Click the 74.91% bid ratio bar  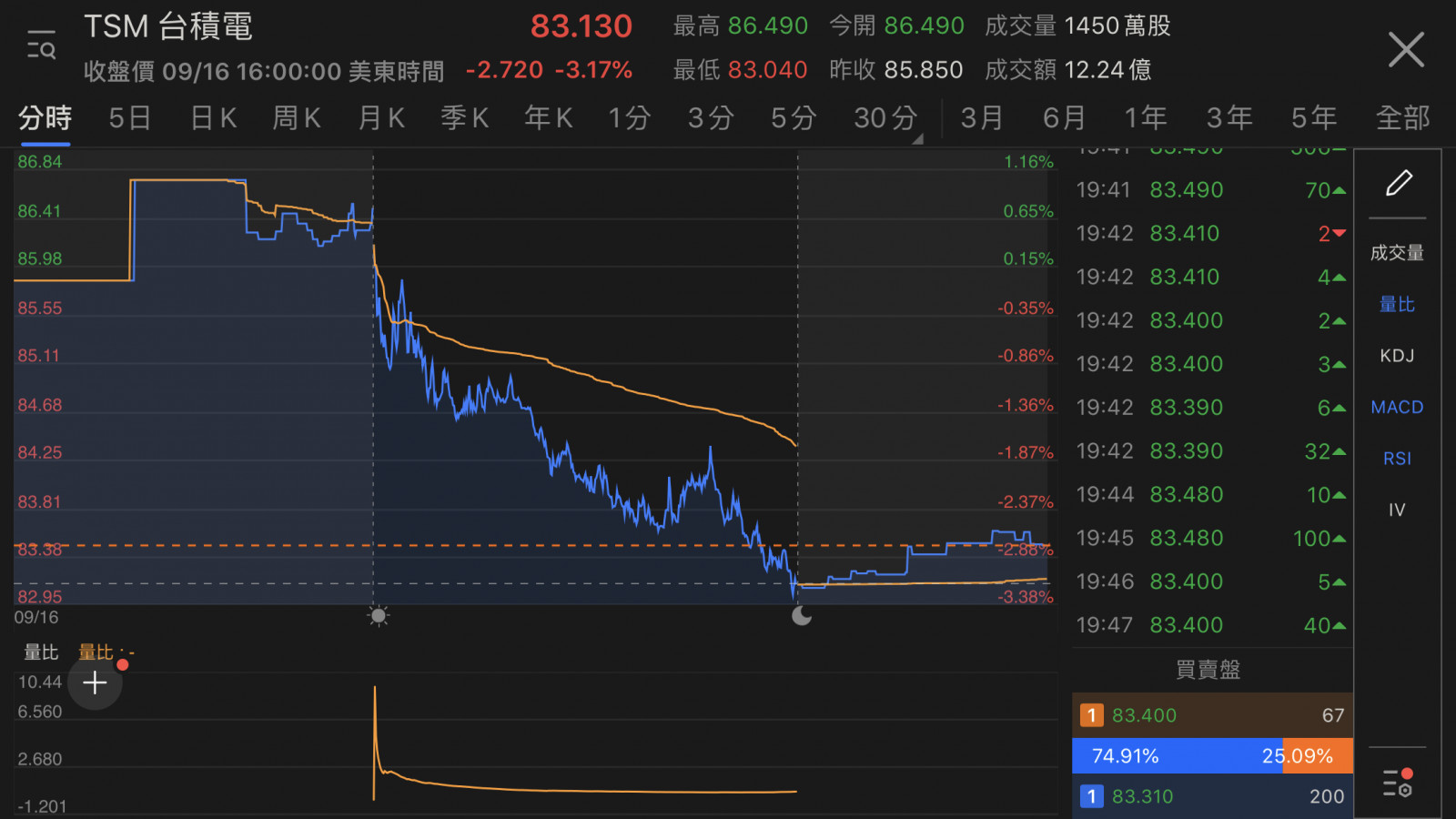click(1178, 756)
